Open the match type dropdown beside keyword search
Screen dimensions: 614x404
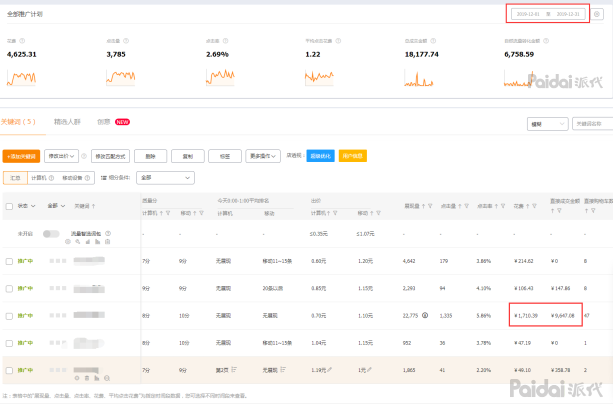[x=547, y=124]
